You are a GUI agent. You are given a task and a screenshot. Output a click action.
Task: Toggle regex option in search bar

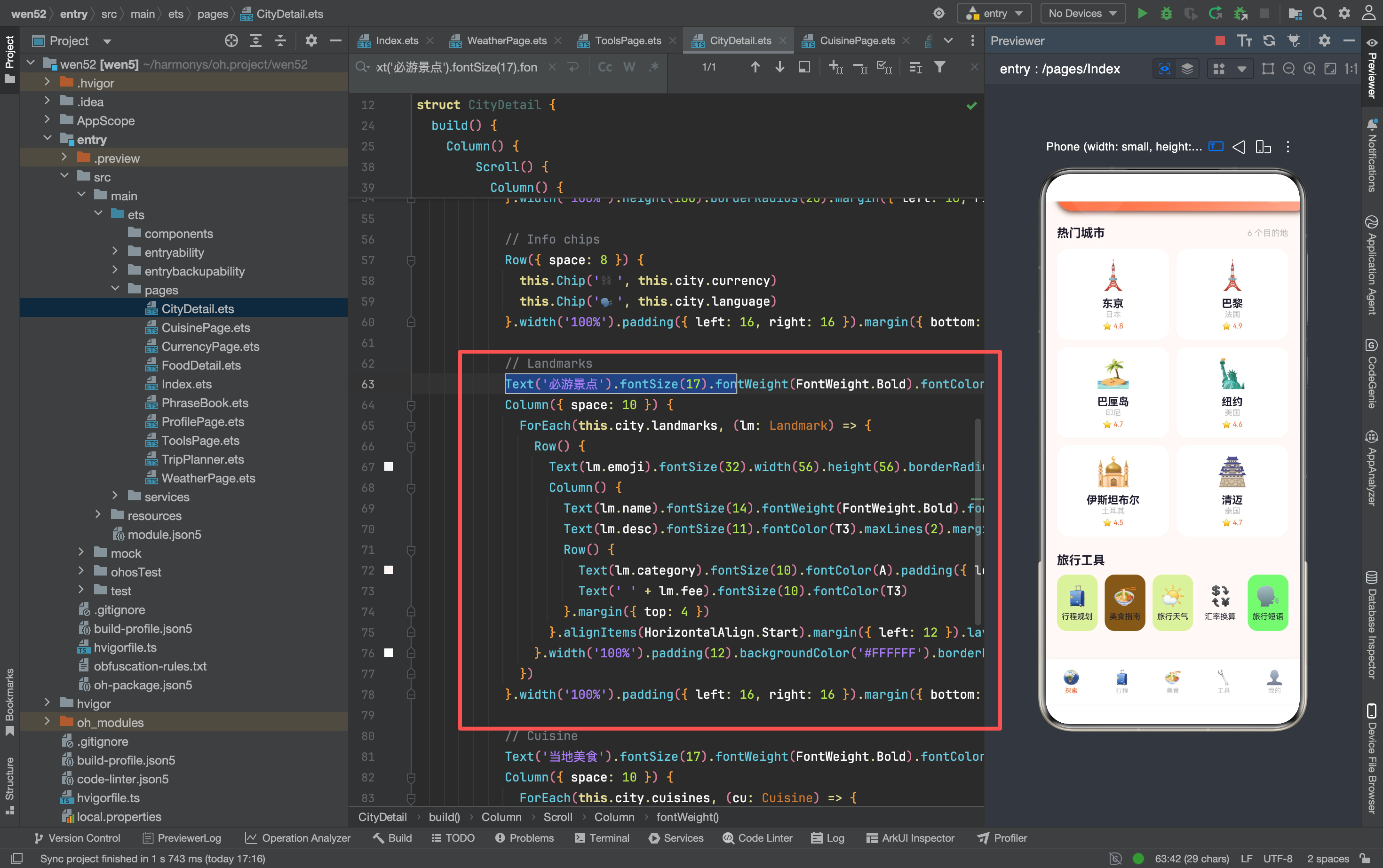[653, 67]
